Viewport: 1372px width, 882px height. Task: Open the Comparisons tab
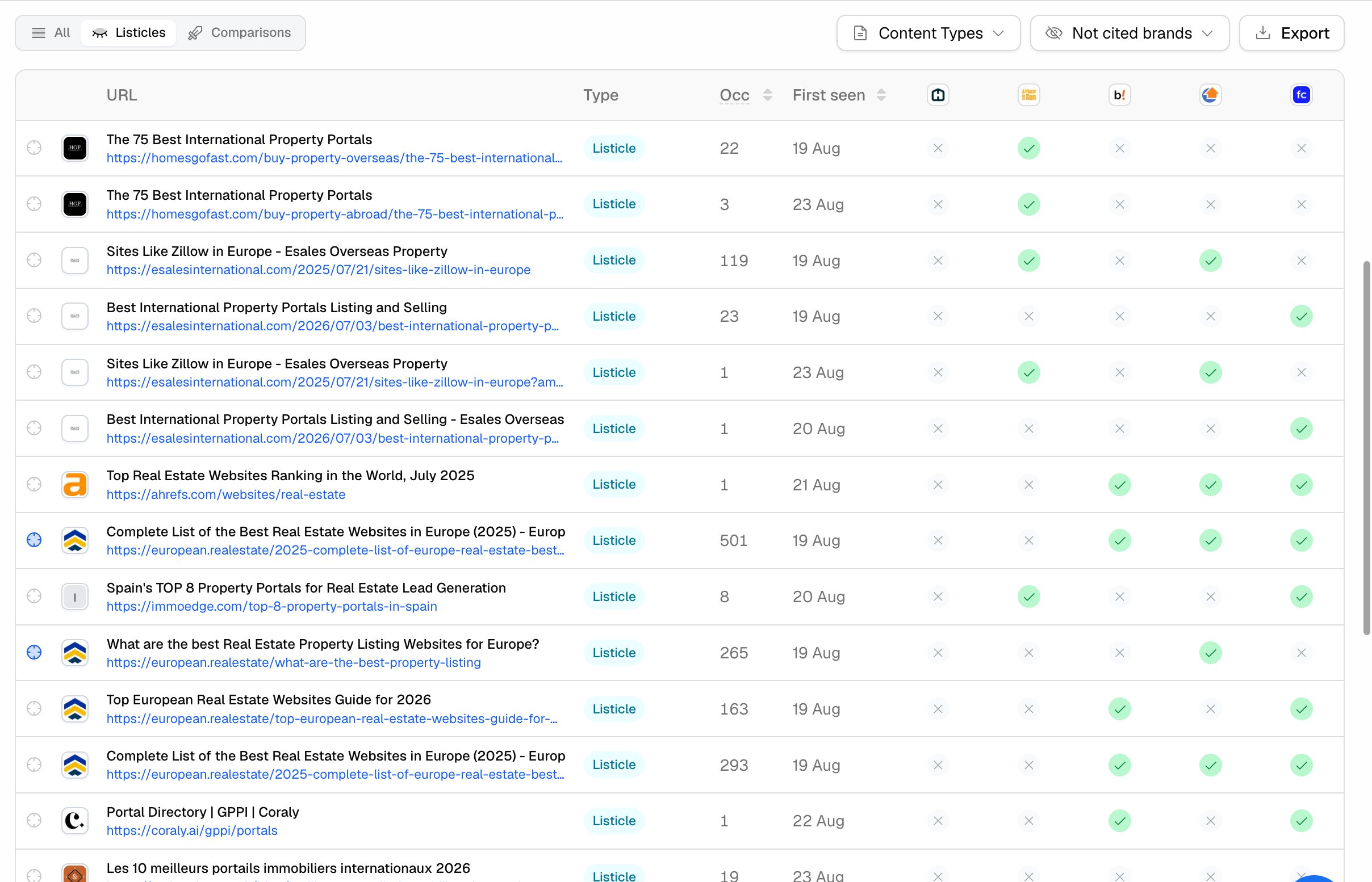click(x=240, y=33)
